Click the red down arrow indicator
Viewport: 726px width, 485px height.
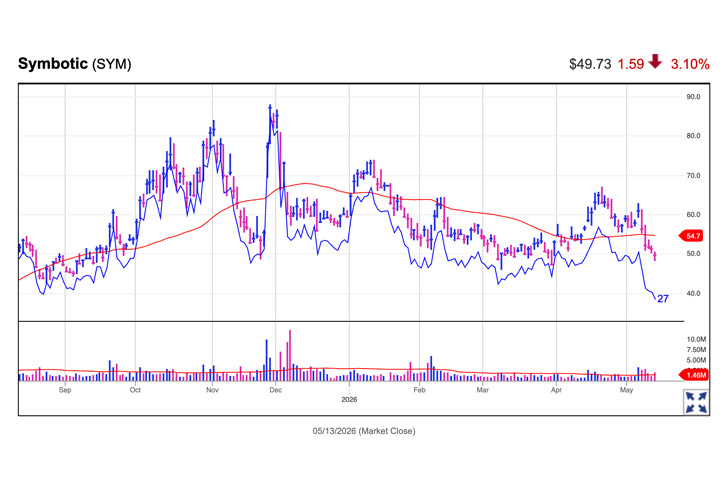tap(655, 62)
